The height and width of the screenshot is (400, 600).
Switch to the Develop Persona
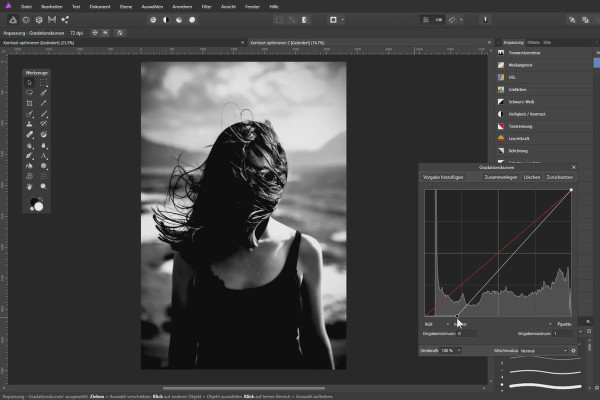click(x=39, y=20)
